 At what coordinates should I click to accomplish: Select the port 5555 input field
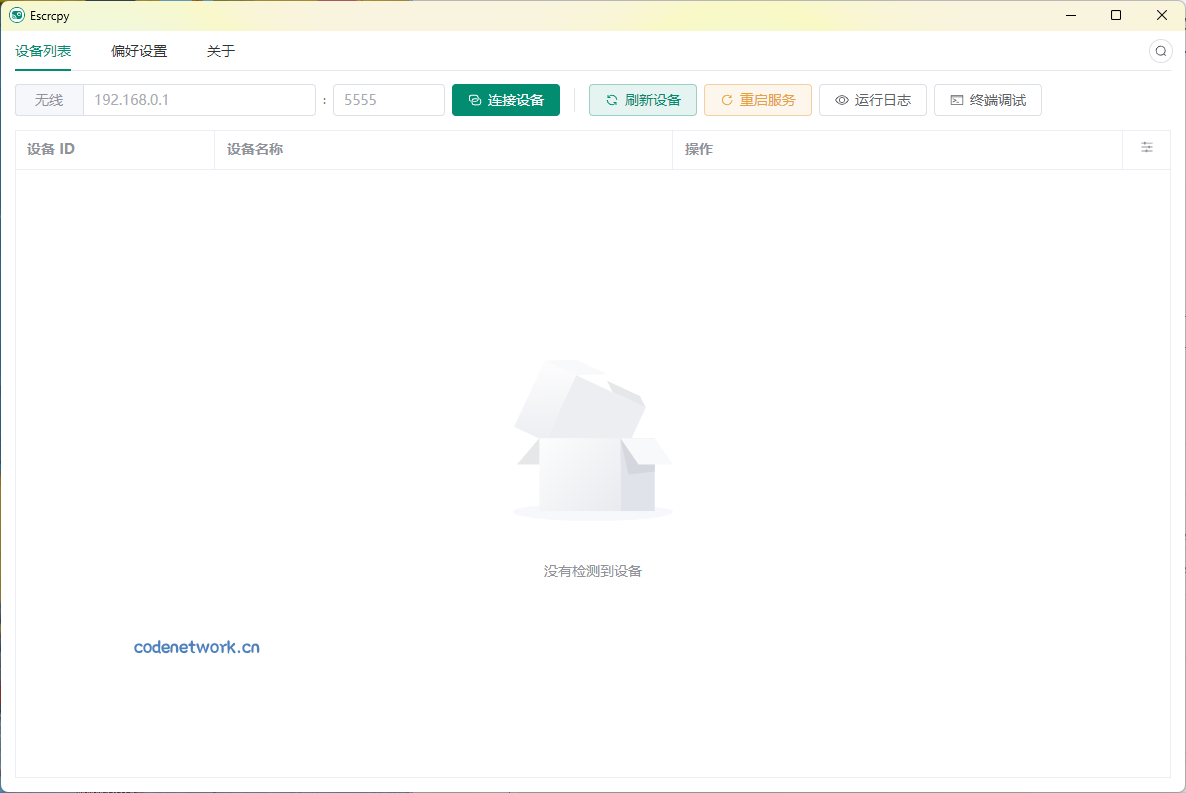click(x=388, y=99)
